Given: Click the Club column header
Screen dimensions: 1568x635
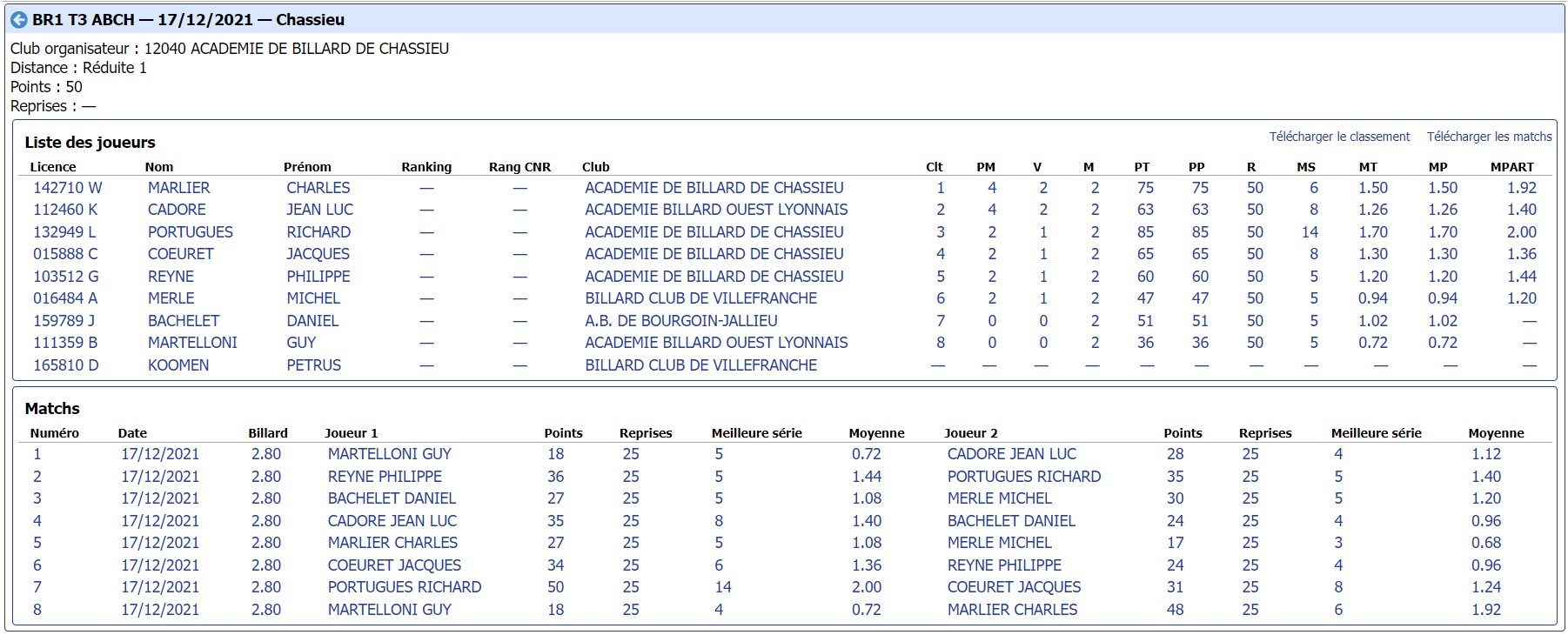Looking at the screenshot, I should (x=595, y=167).
